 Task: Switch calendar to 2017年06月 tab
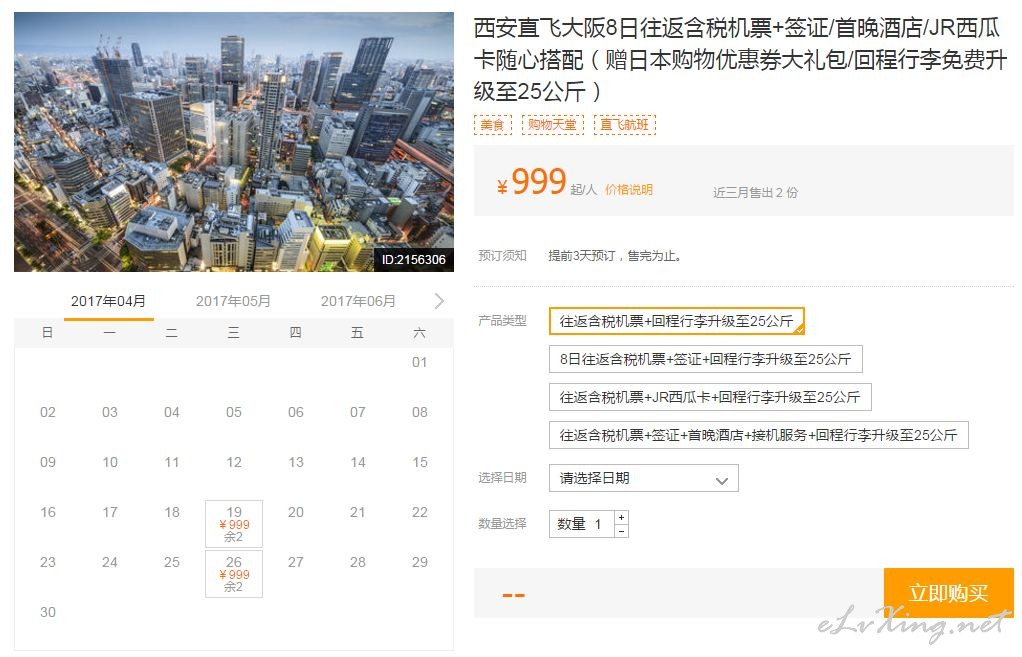coord(358,301)
